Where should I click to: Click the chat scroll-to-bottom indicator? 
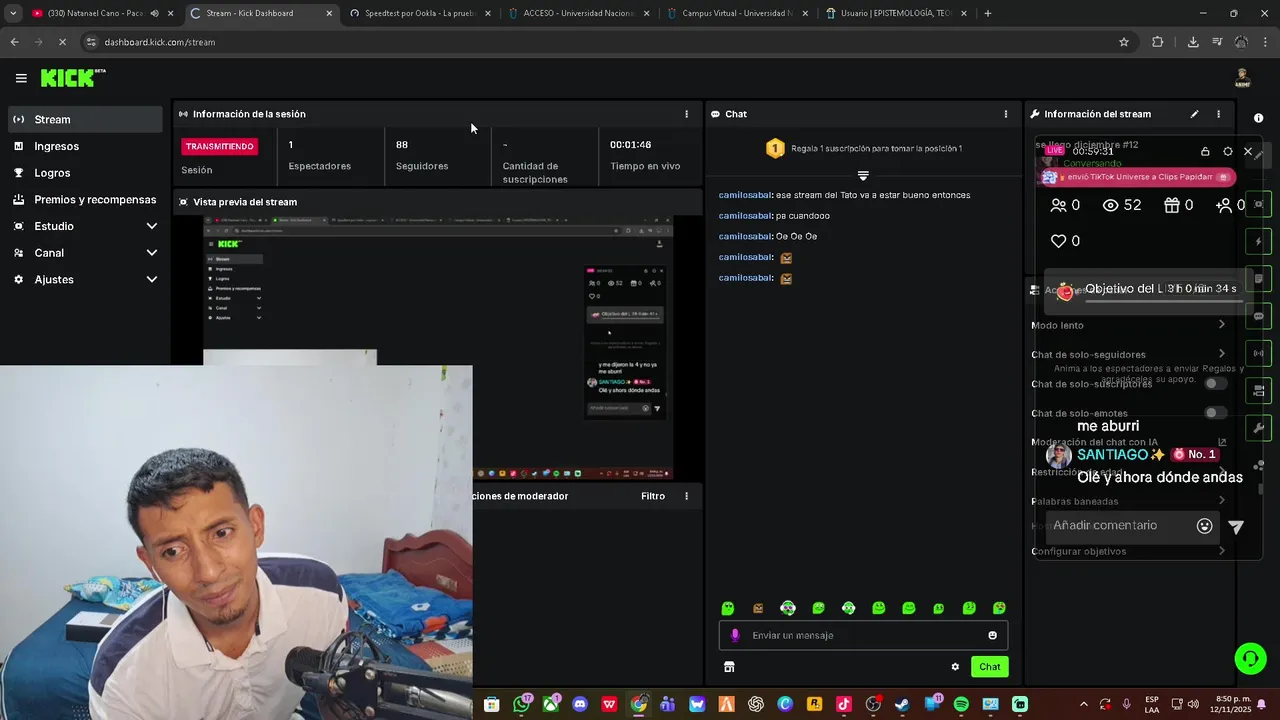coord(863,176)
